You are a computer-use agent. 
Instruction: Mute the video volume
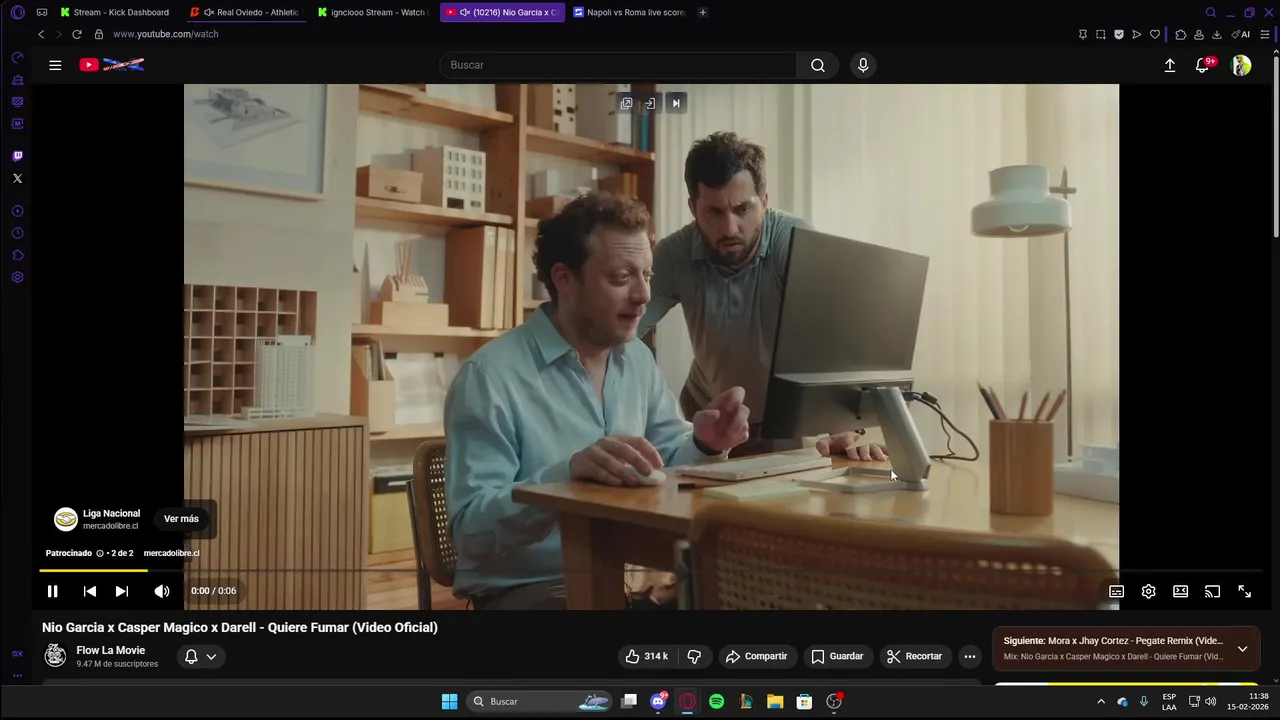point(161,591)
